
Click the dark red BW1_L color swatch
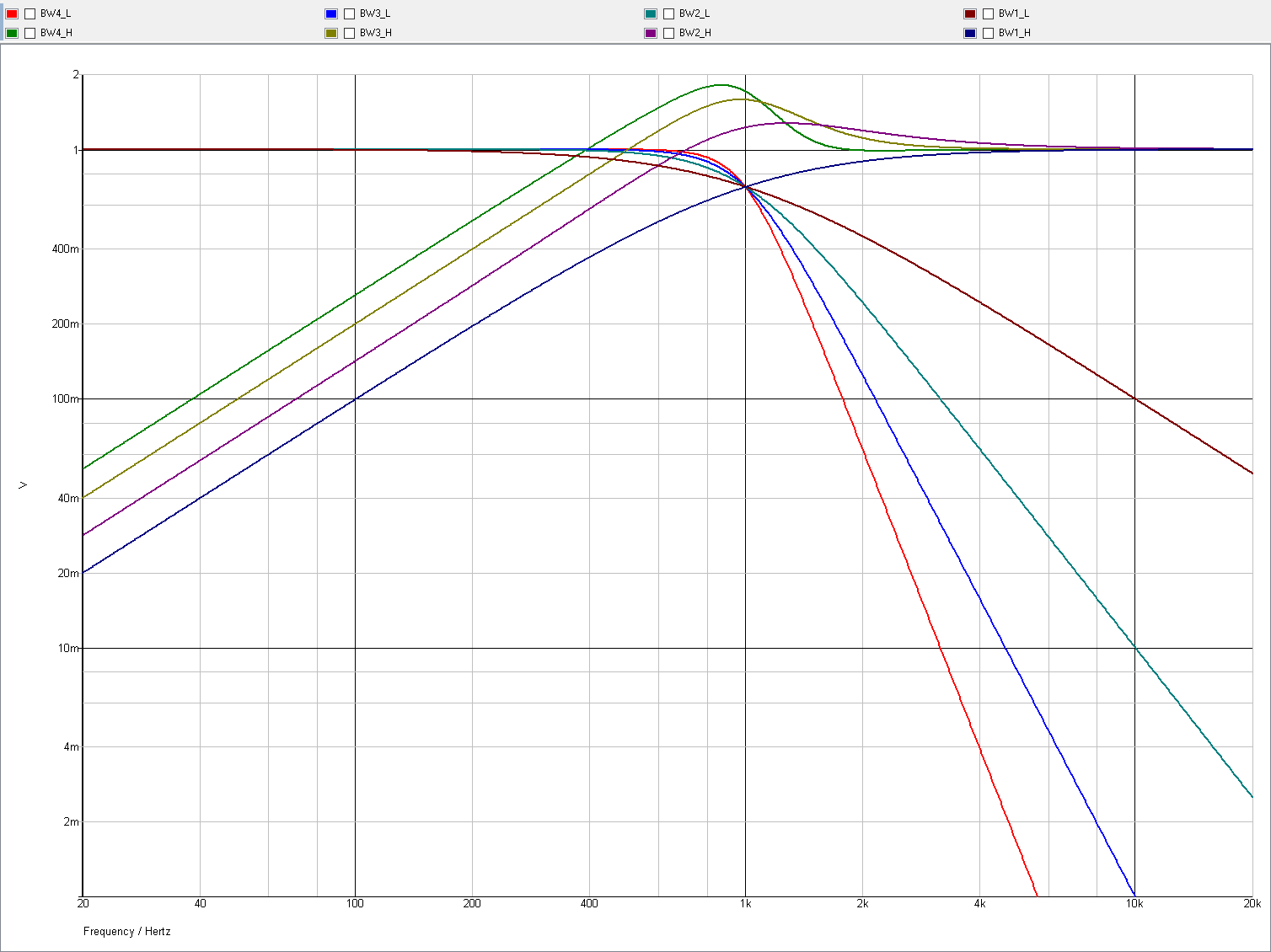tap(970, 13)
